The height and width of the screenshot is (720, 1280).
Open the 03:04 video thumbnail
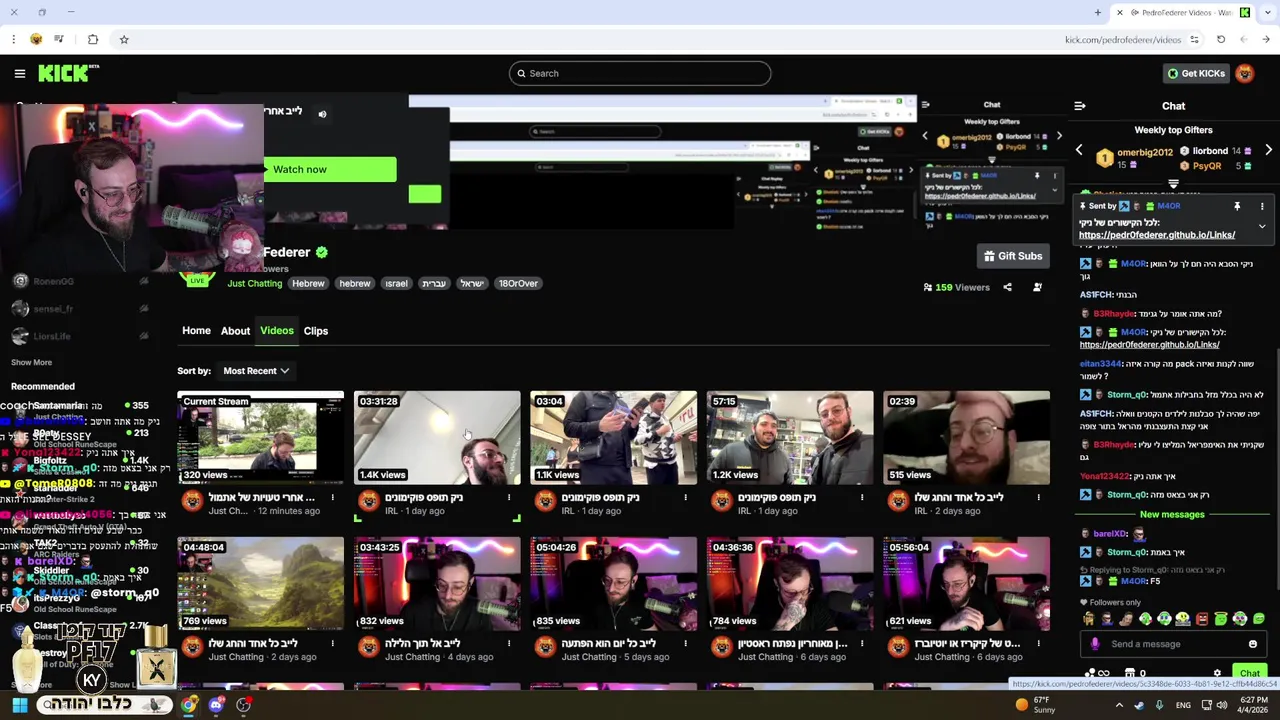(x=614, y=437)
